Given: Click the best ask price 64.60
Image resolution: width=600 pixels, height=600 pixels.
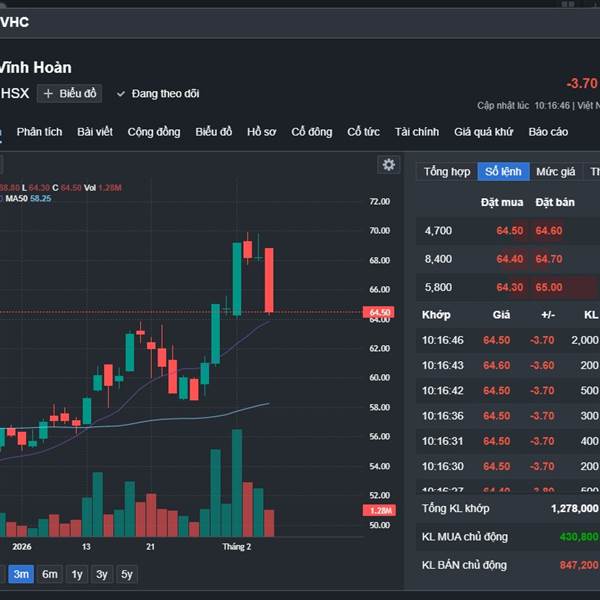Looking at the screenshot, I should pos(549,231).
